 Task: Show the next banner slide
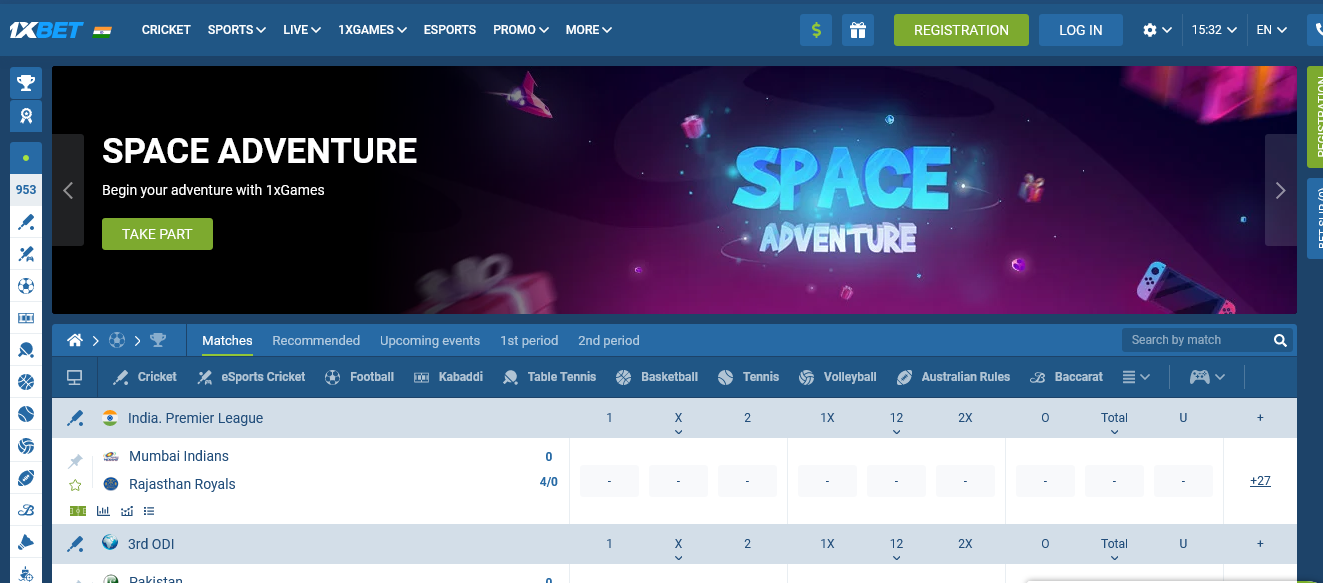[x=1281, y=190]
